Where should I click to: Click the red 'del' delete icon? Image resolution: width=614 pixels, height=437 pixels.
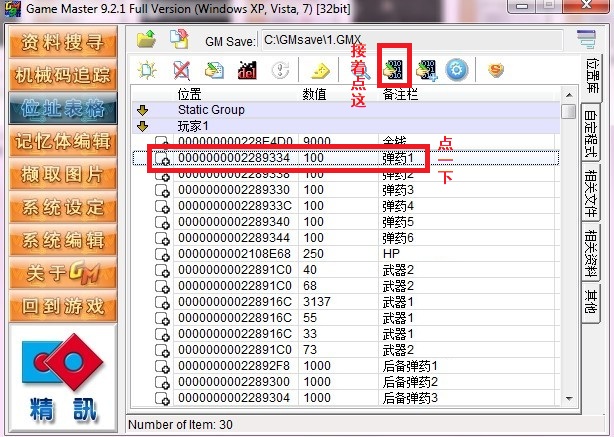246,71
